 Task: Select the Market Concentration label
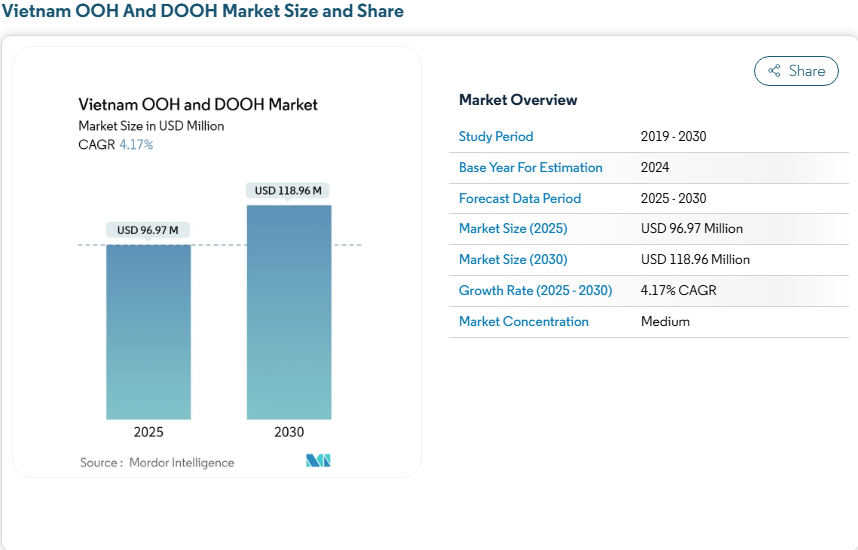coord(524,322)
